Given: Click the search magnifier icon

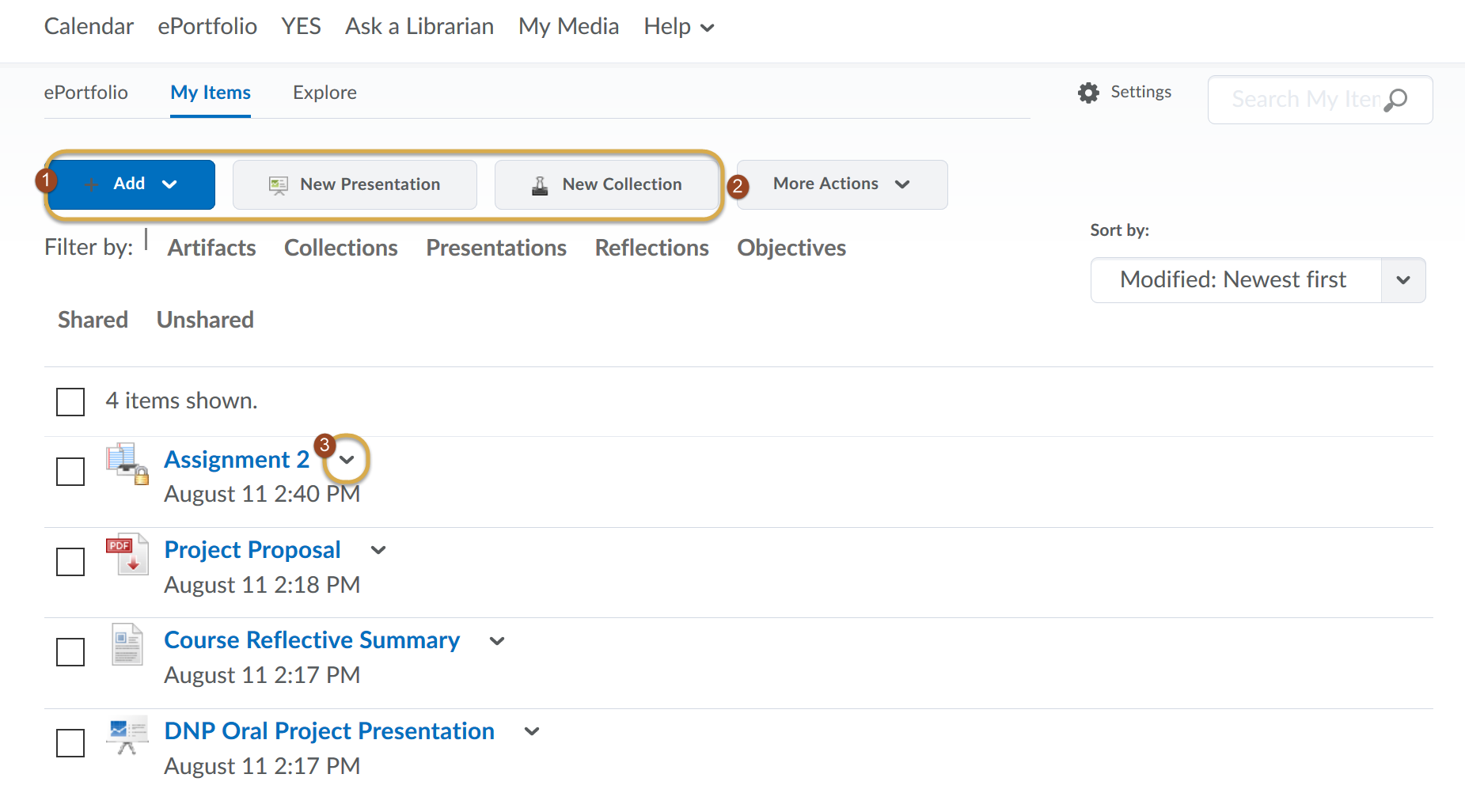Looking at the screenshot, I should pos(1395,100).
